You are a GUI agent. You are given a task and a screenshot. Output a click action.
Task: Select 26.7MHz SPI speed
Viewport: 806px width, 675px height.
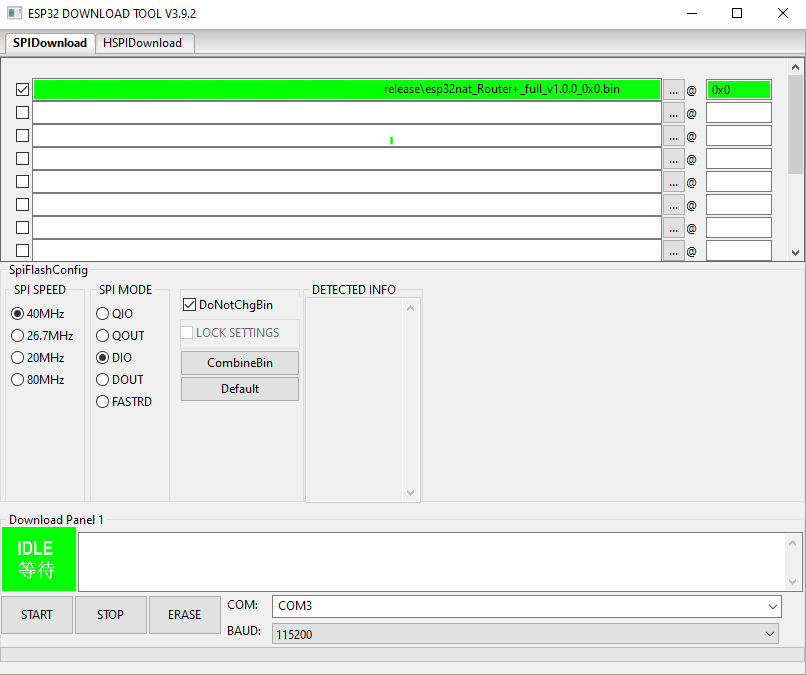[42, 336]
